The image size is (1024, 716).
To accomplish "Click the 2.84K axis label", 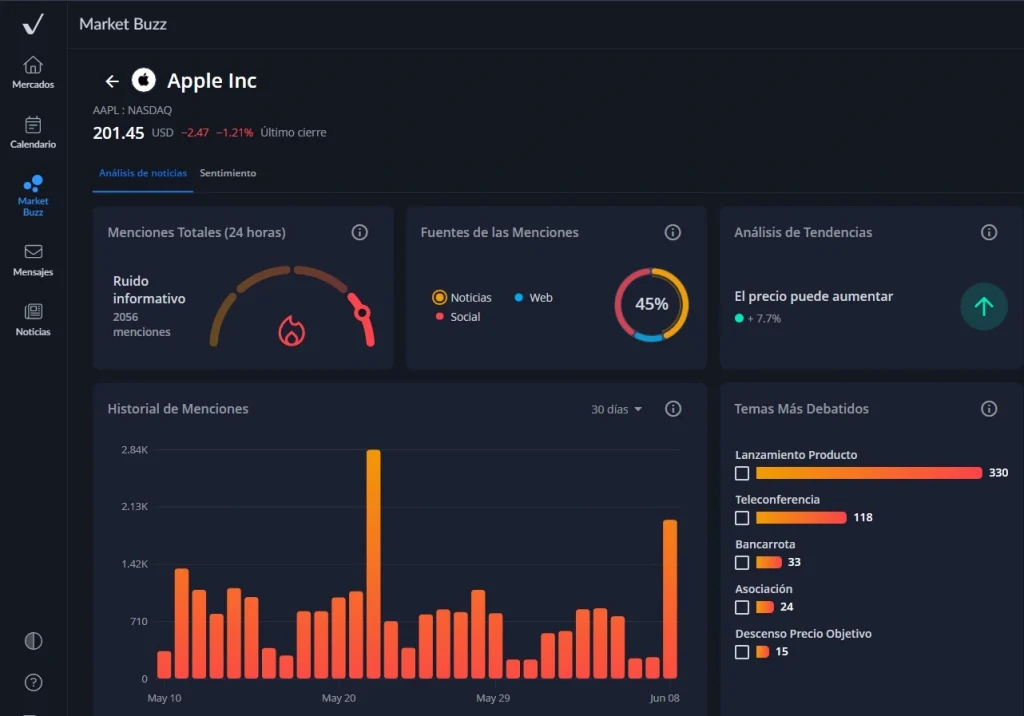I will coord(135,449).
